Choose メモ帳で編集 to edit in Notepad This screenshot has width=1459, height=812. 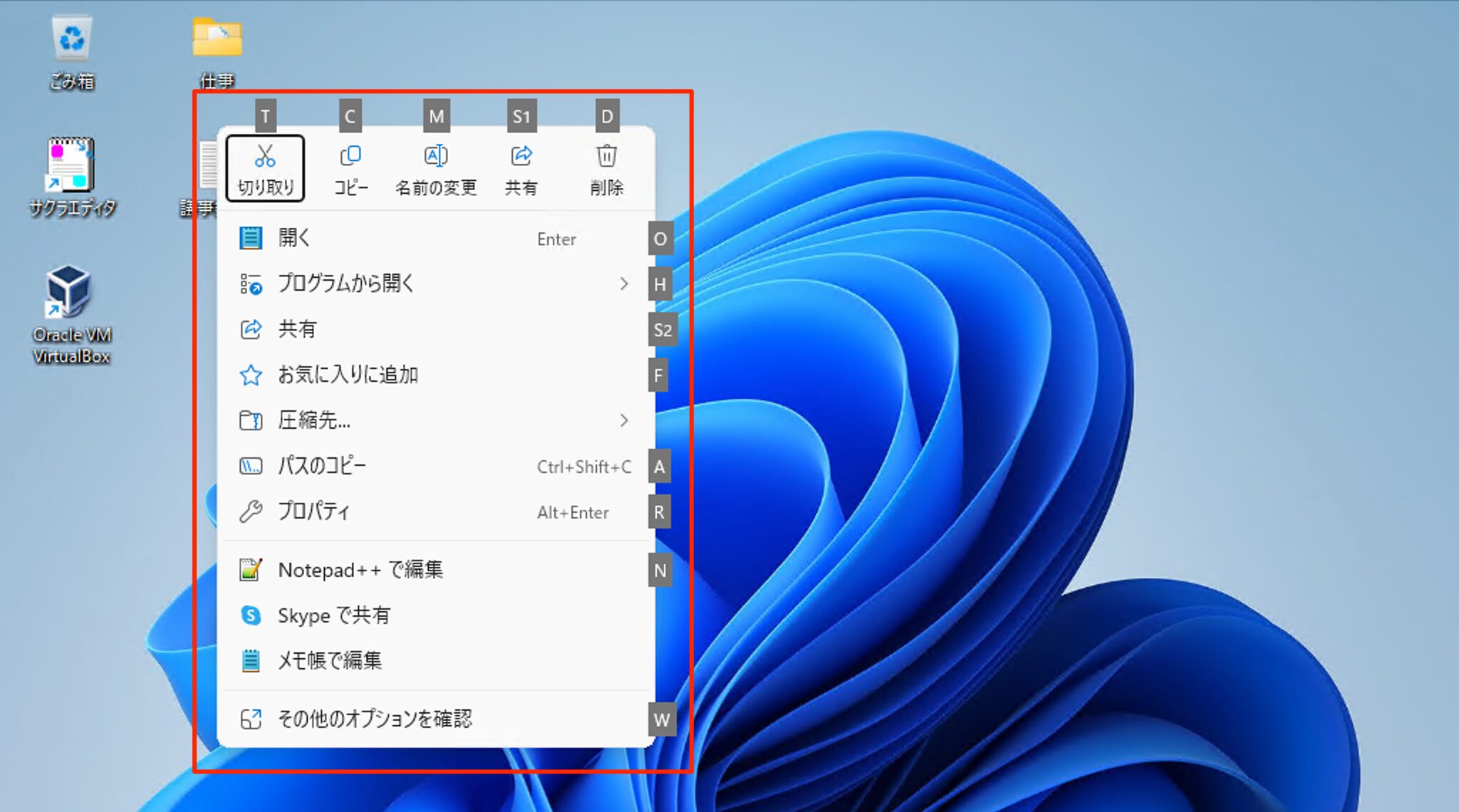pos(330,661)
